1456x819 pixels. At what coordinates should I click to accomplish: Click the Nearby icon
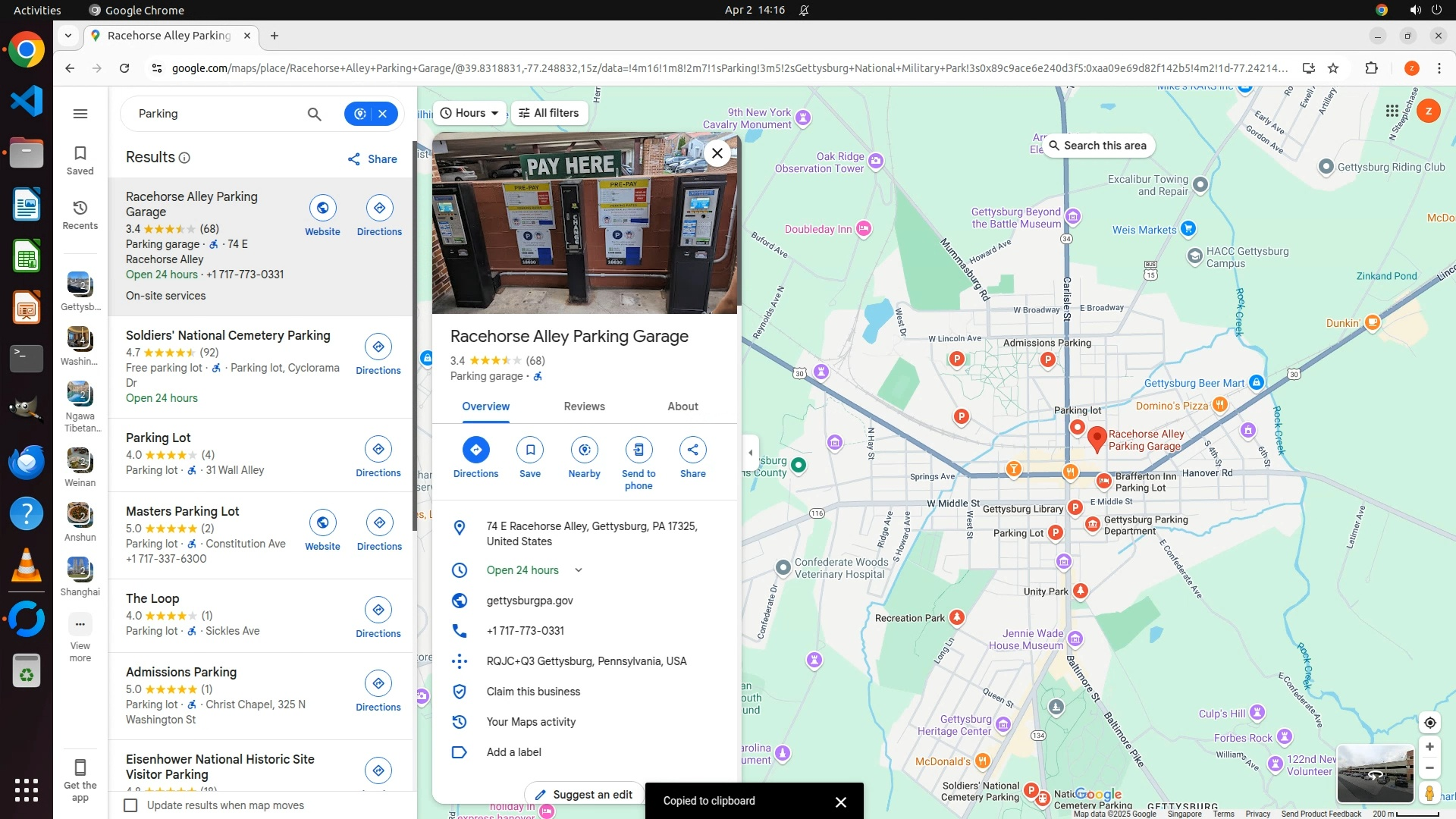point(584,450)
